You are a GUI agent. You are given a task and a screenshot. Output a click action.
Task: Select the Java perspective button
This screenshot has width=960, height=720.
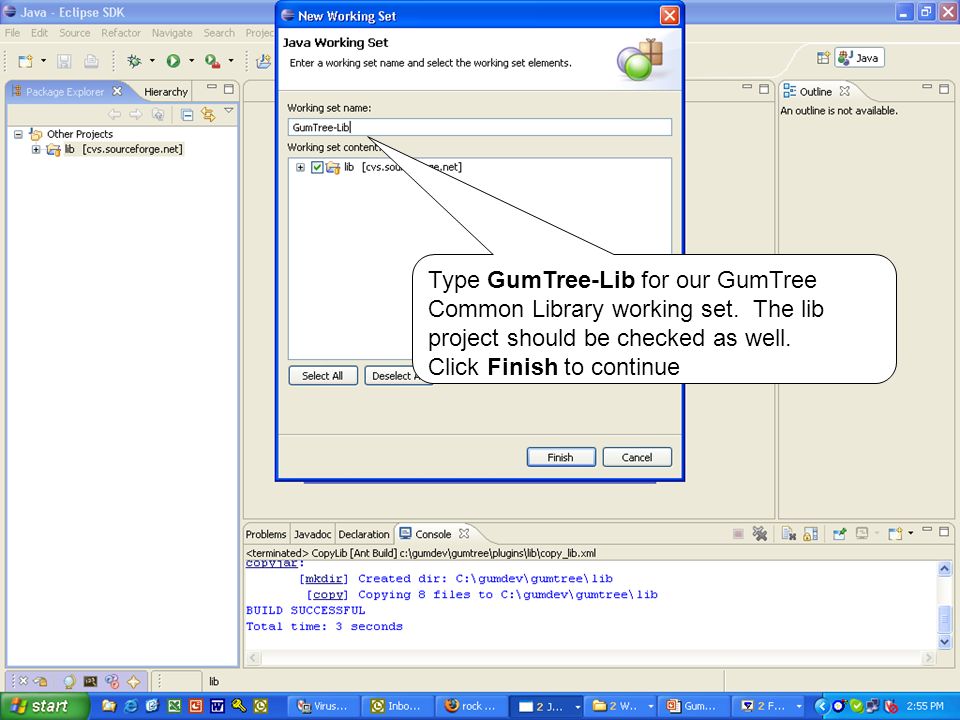(860, 58)
